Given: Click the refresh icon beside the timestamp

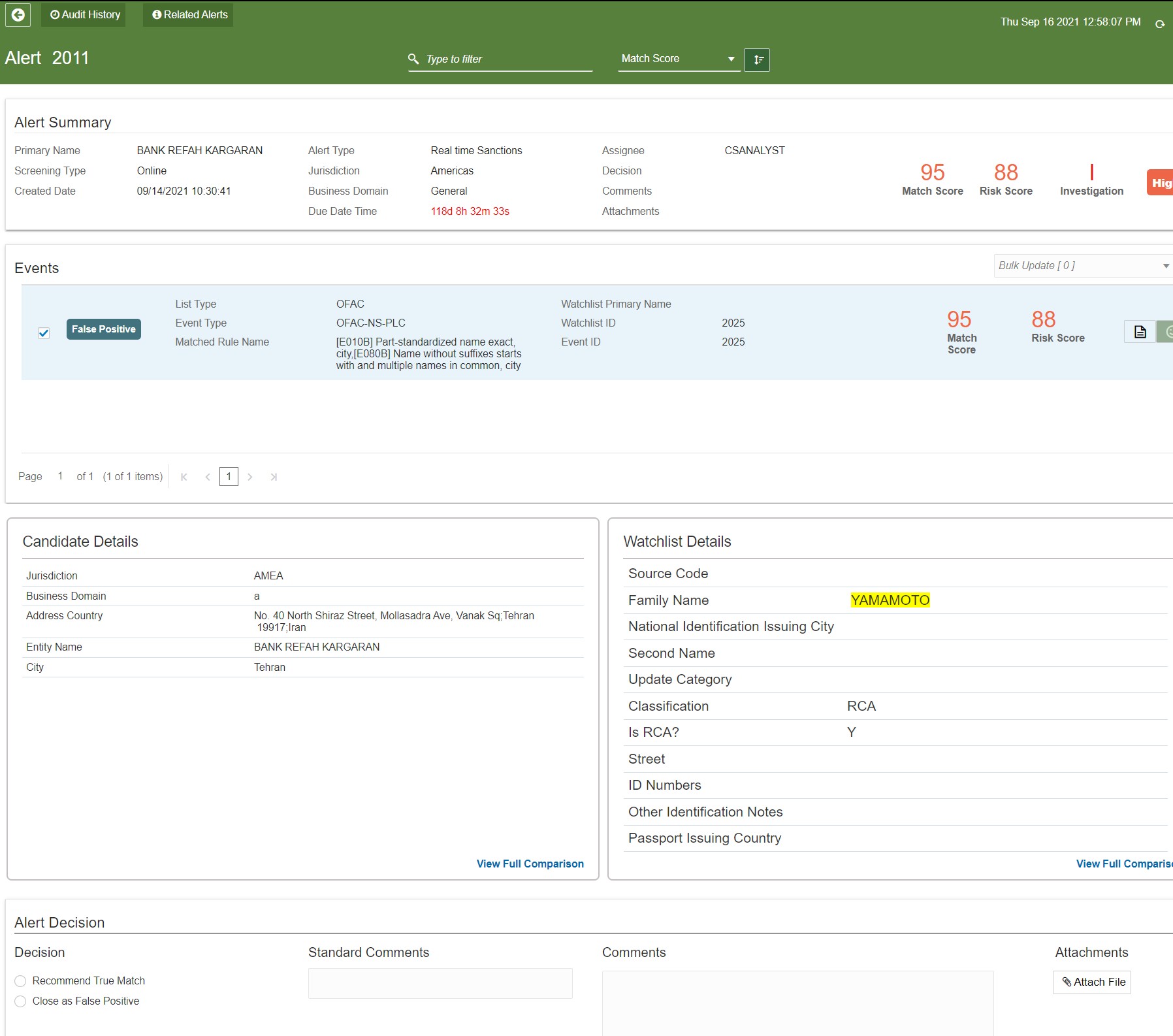Looking at the screenshot, I should pos(1159,24).
